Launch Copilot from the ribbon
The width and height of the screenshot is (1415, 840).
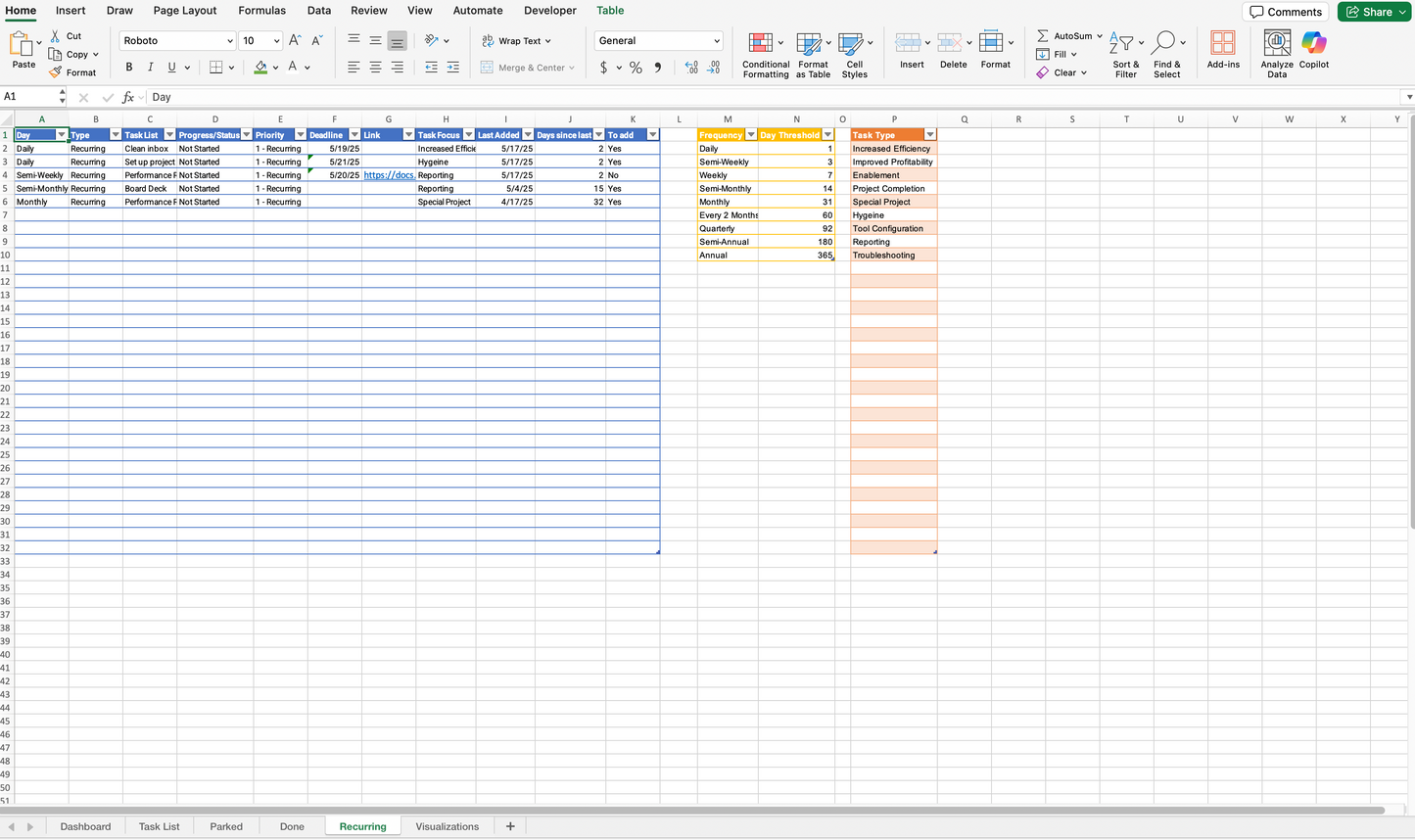click(x=1313, y=44)
